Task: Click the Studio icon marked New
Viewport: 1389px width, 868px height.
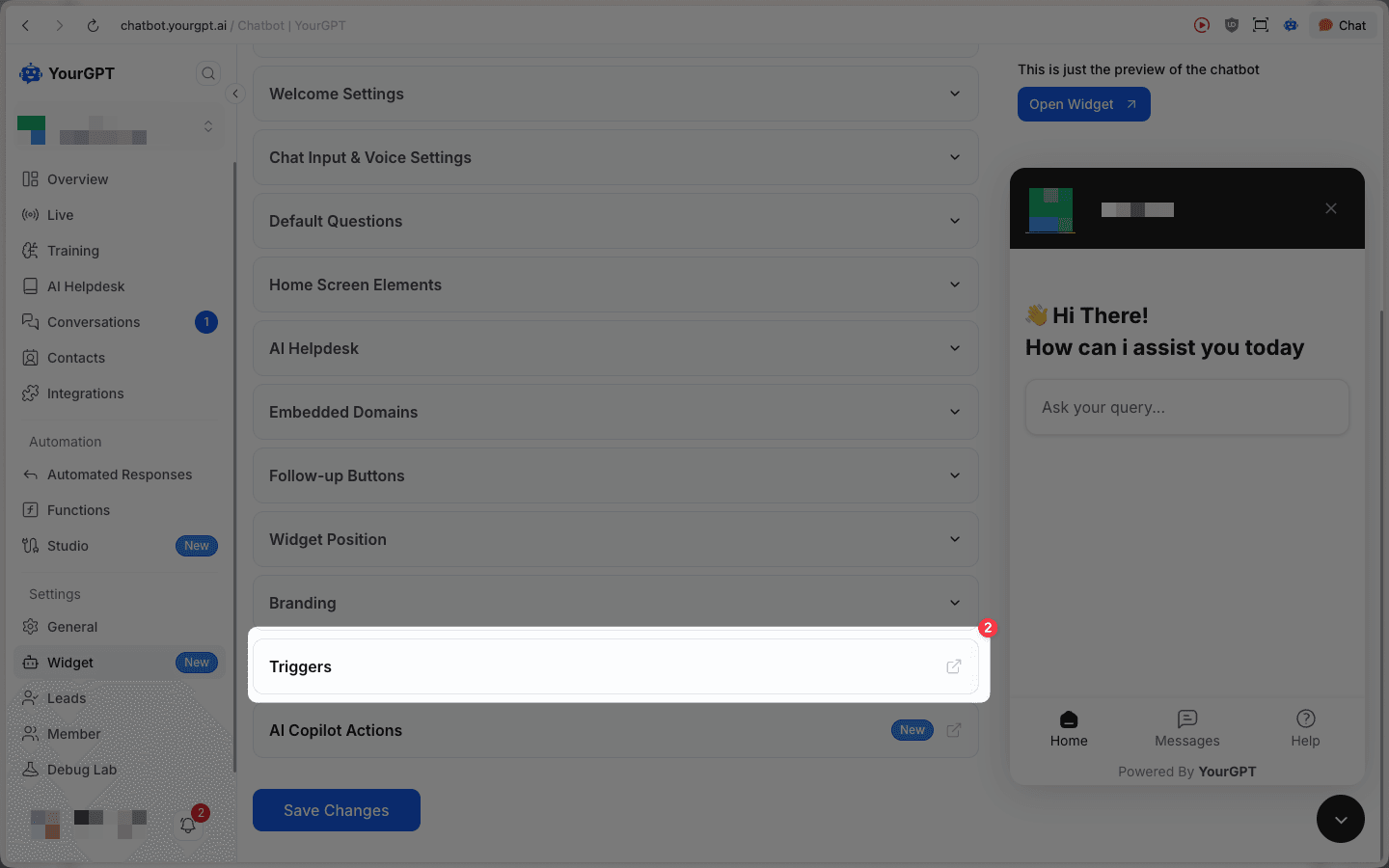Action: click(30, 545)
